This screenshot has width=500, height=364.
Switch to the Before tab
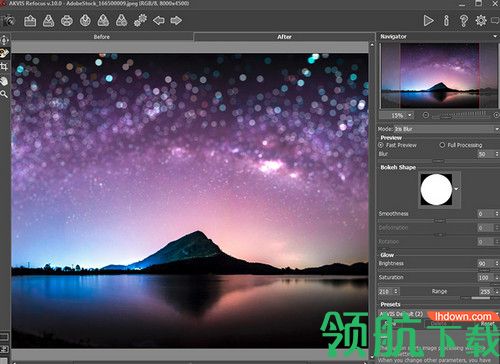102,37
